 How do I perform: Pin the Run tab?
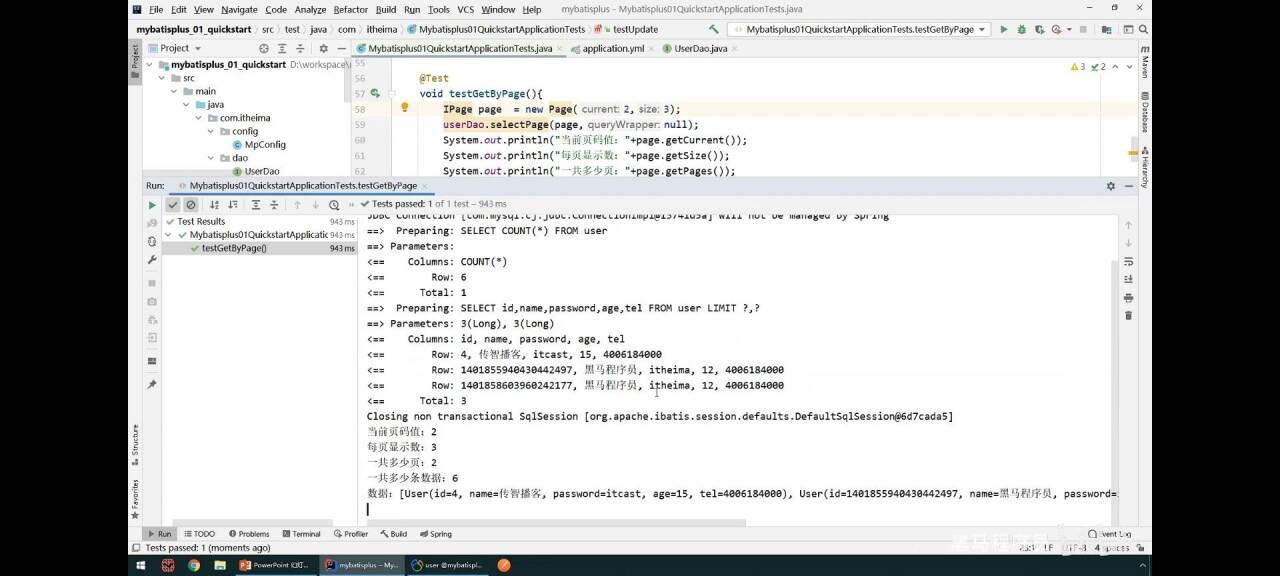point(152,384)
